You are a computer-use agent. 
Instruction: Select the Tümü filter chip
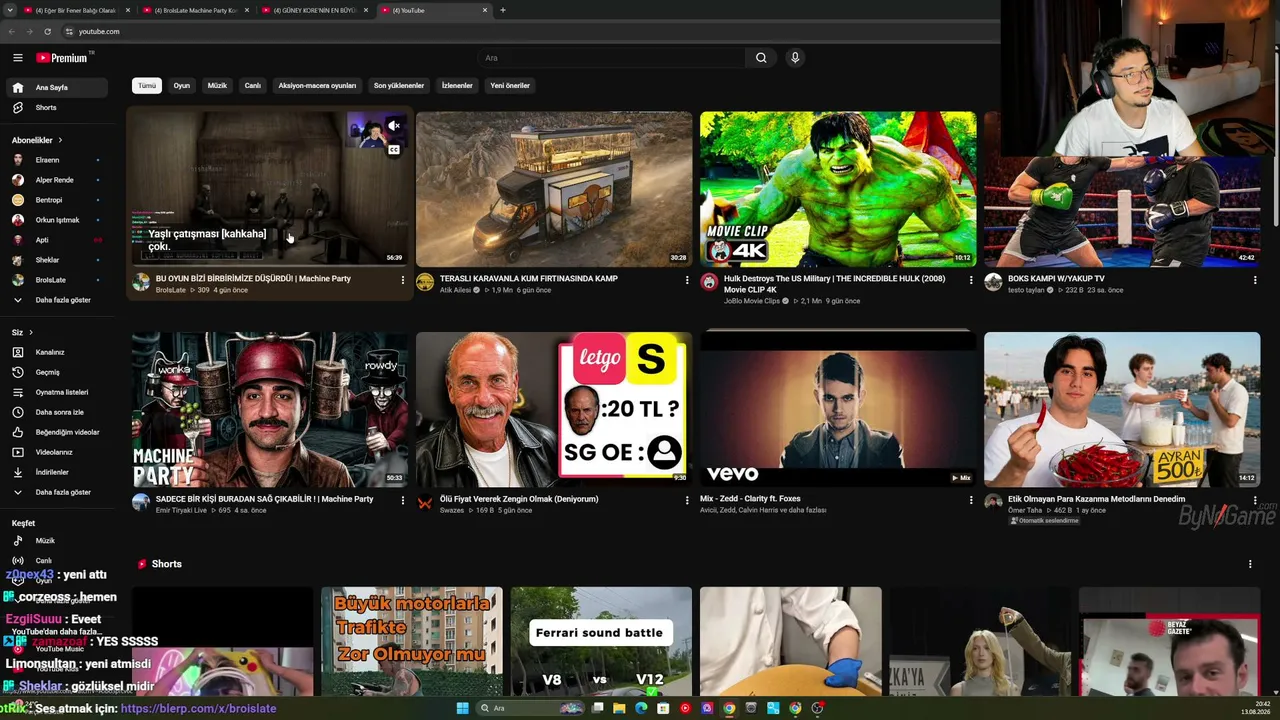click(147, 86)
